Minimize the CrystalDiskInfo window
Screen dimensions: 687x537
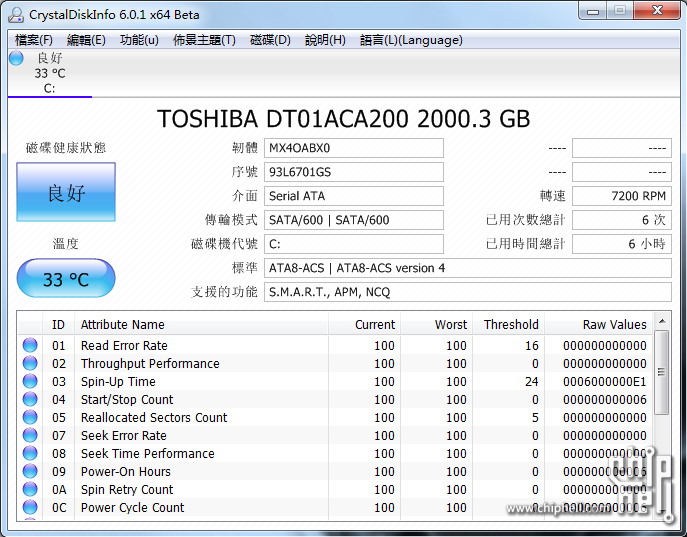pyautogui.click(x=593, y=11)
